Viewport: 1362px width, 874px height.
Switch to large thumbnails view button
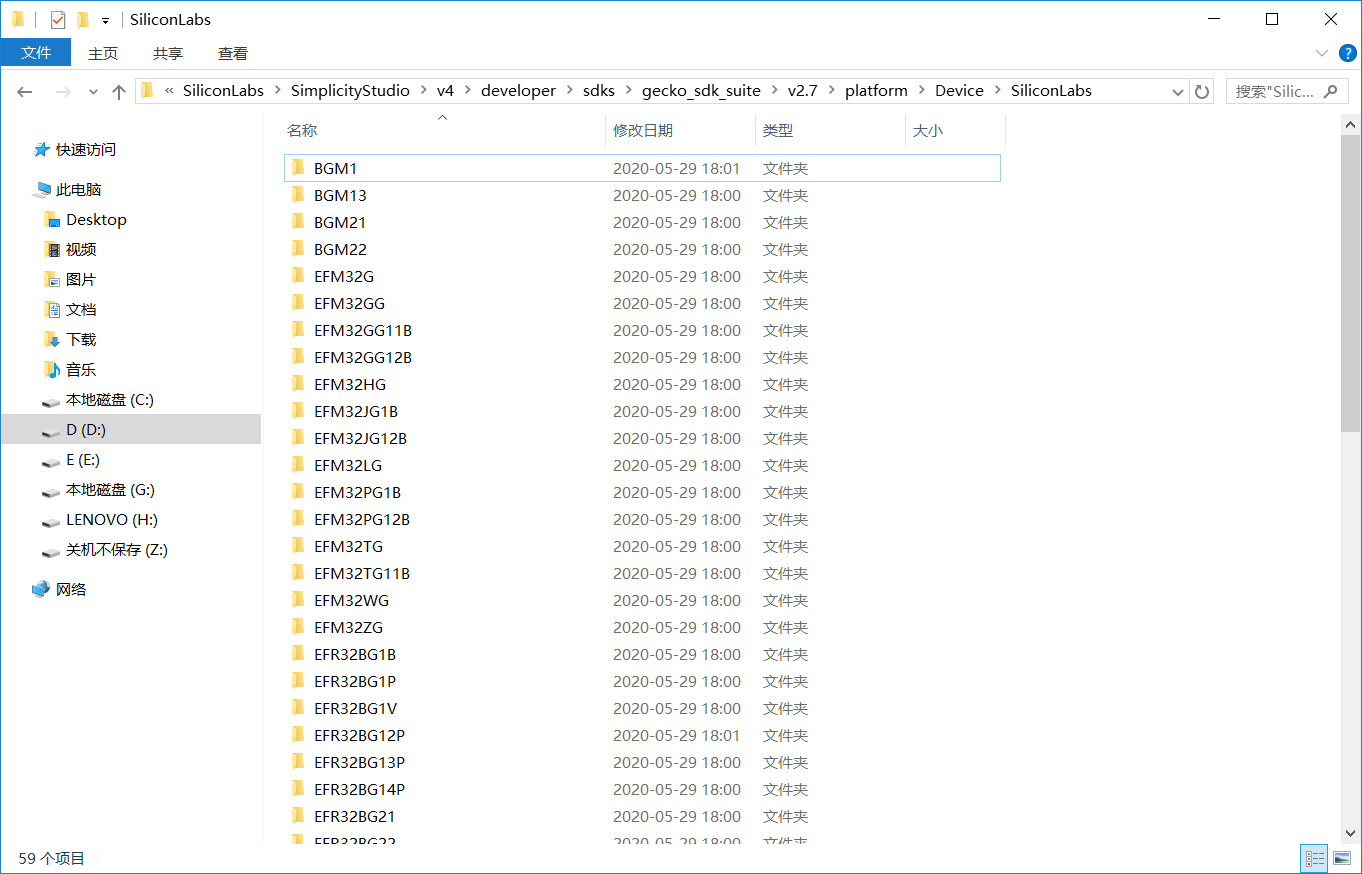pos(1341,858)
